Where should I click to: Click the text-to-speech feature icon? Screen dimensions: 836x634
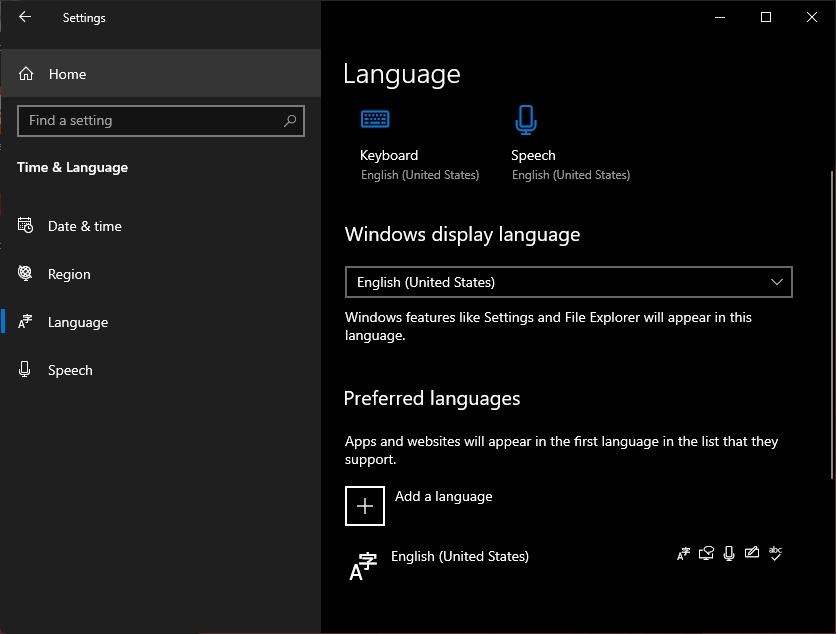coord(707,553)
